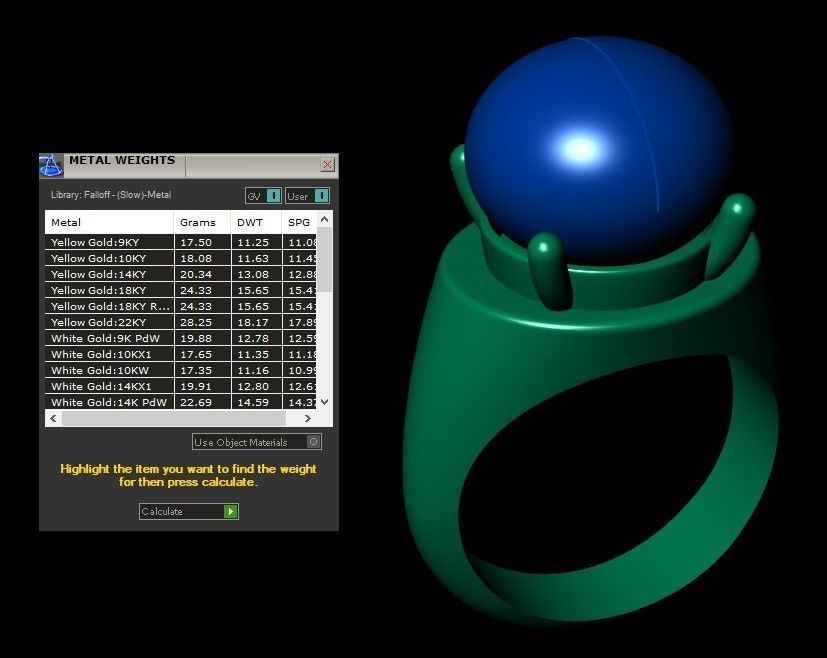Click the green Calculate arrow icon

pyautogui.click(x=230, y=511)
